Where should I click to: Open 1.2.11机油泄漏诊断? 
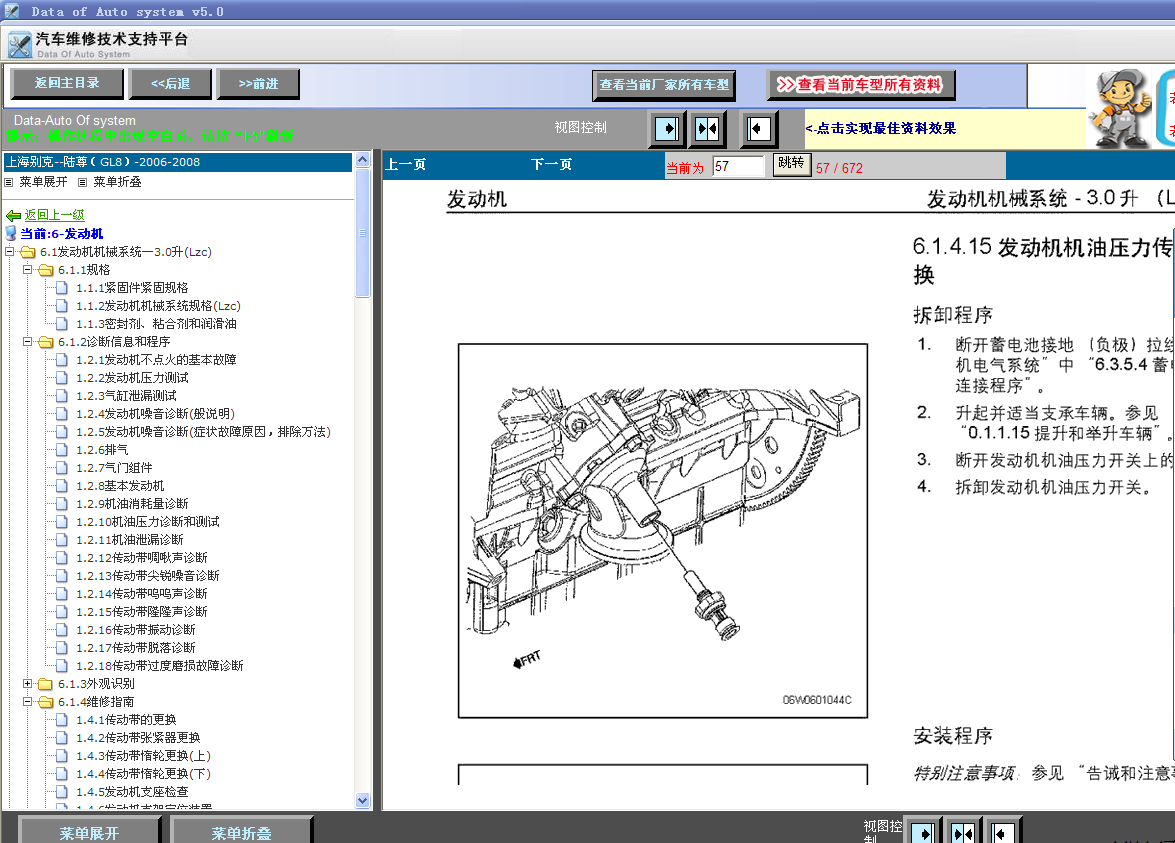[x=130, y=540]
